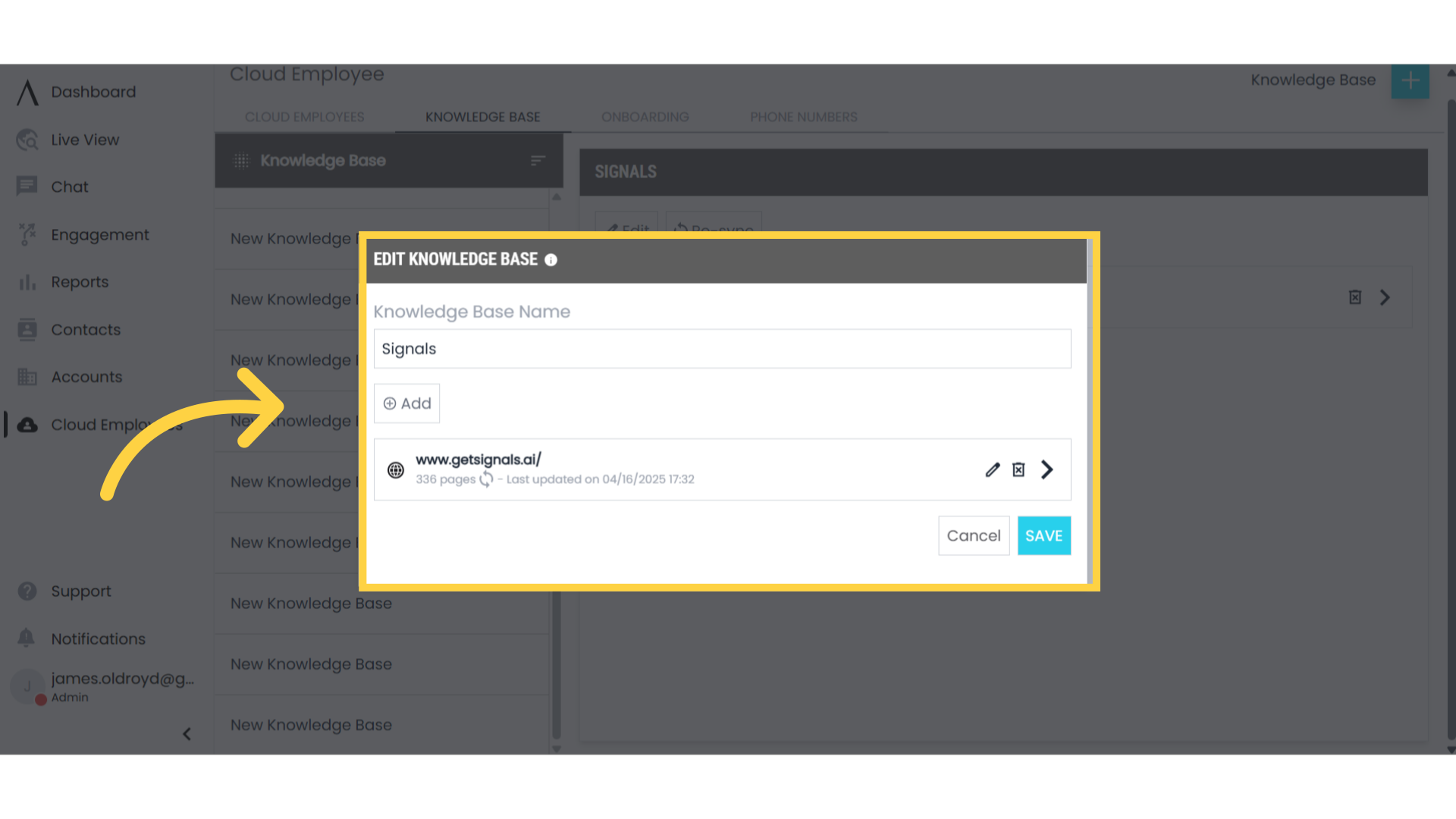
Task: Switch to Cloud Employees tab
Action: click(305, 117)
